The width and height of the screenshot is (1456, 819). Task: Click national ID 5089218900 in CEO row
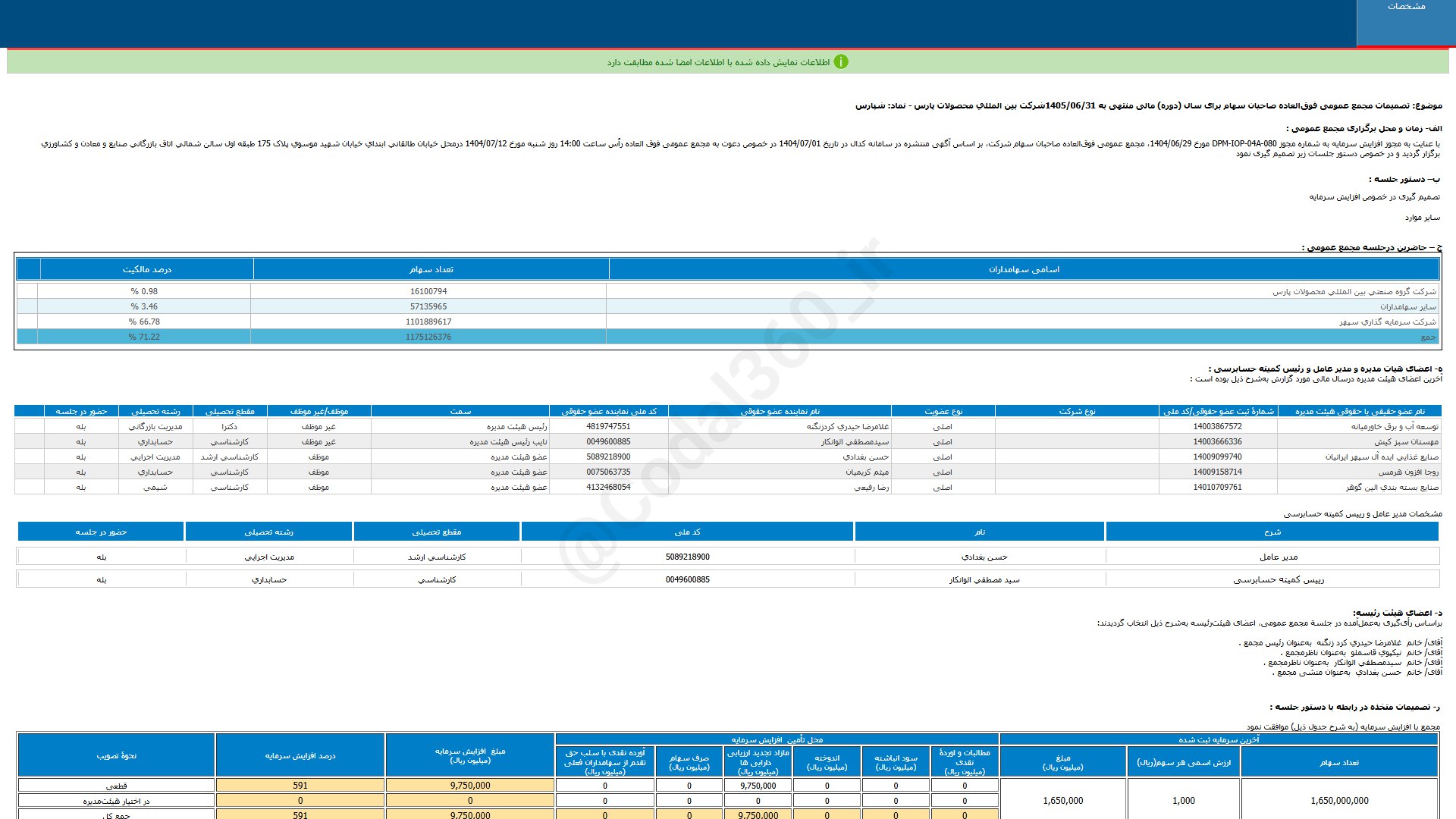[x=687, y=557]
